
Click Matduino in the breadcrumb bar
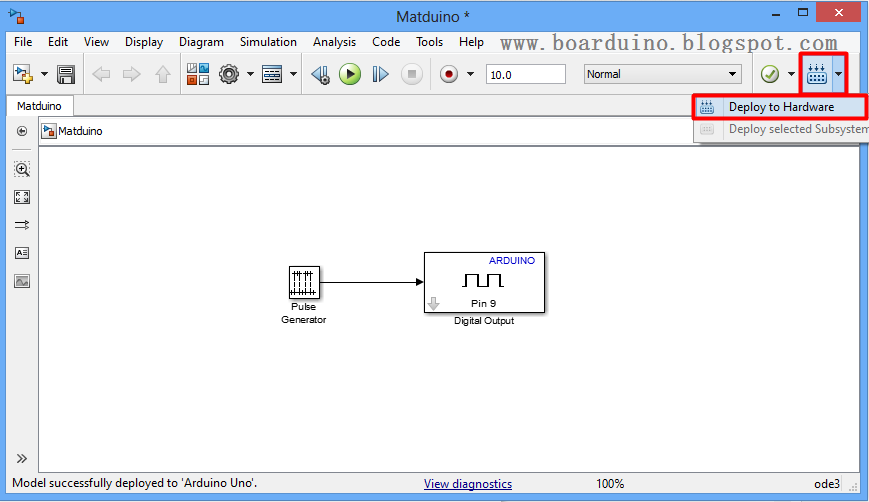click(x=80, y=131)
